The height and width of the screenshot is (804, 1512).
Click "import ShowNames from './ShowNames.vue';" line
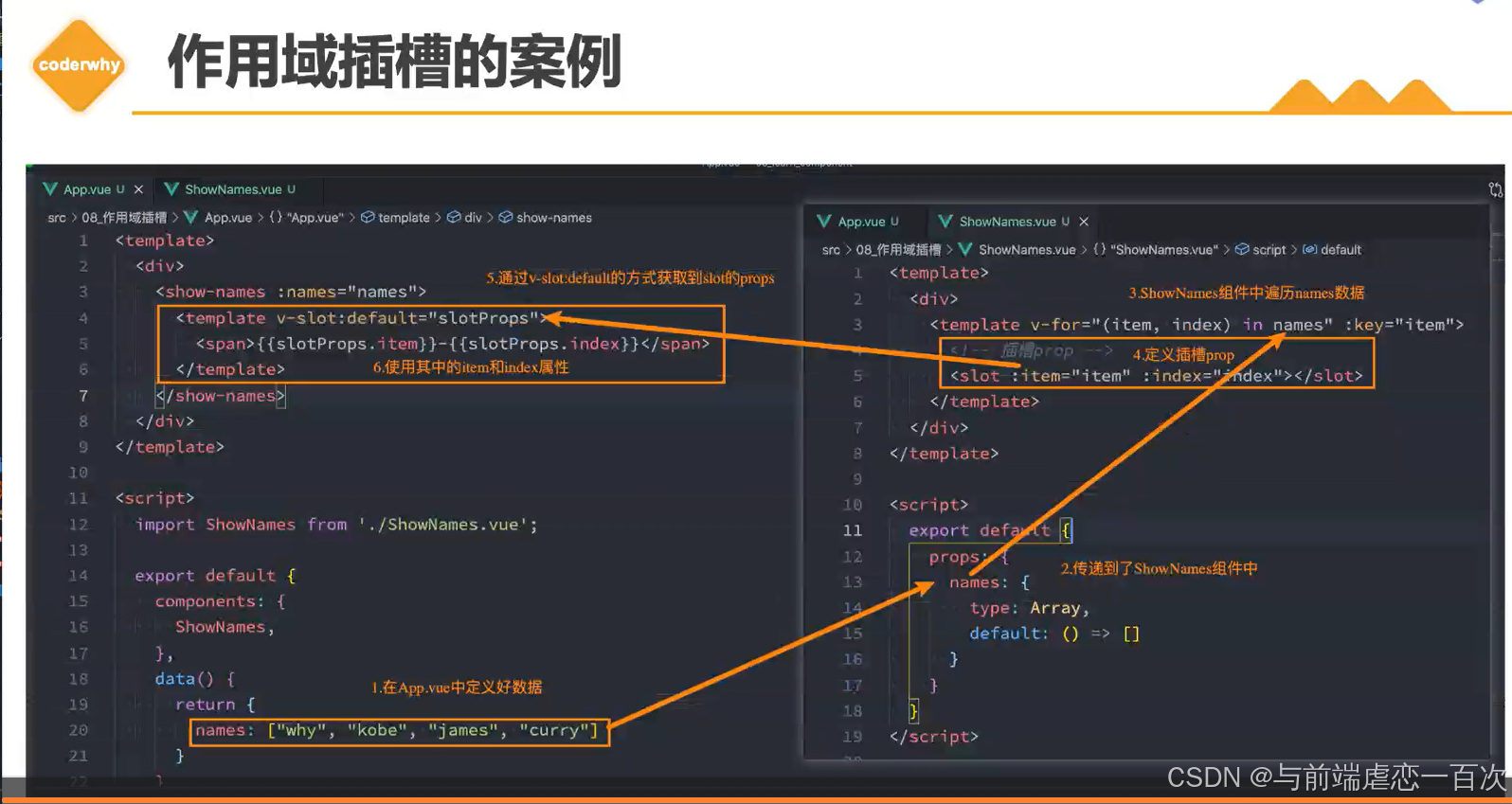(x=336, y=525)
